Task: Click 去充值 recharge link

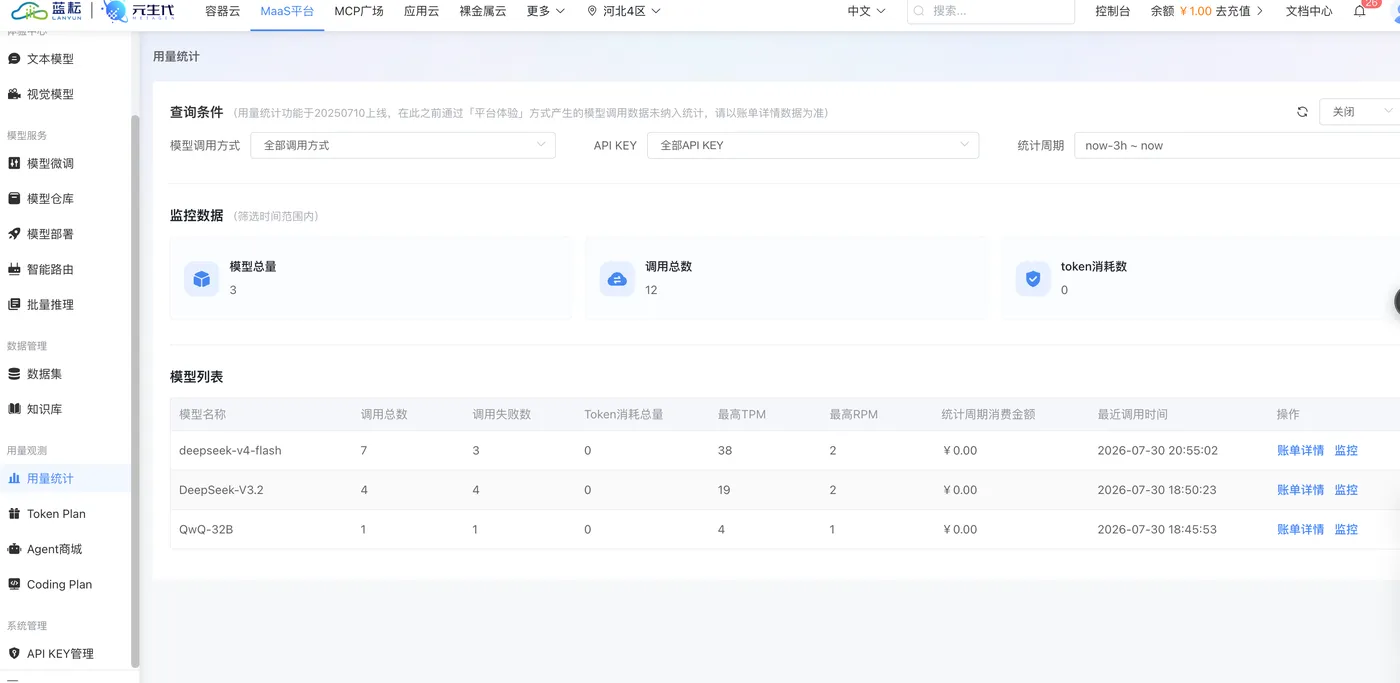Action: 1240,11
